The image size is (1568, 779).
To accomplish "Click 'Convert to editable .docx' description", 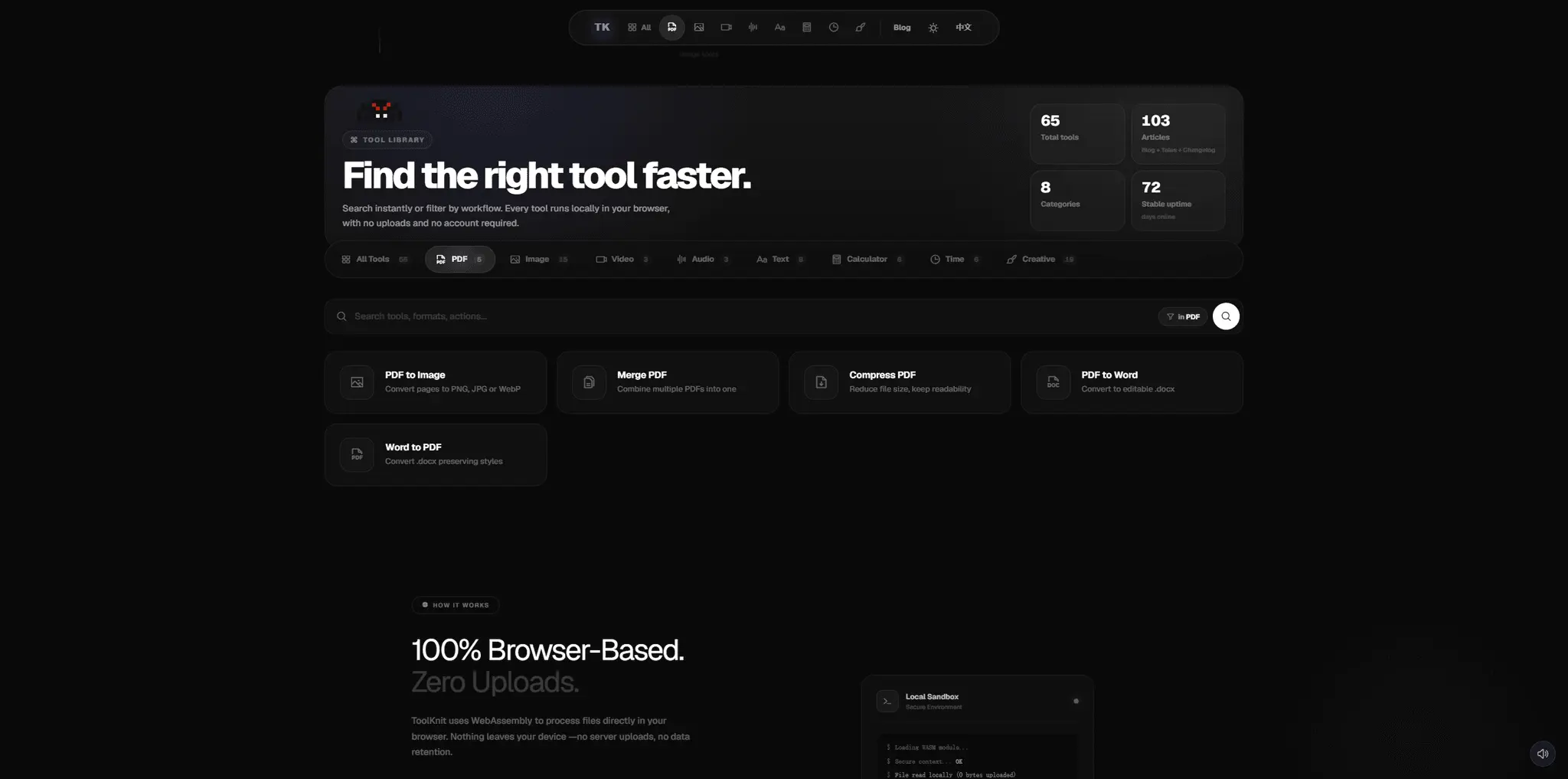I will [1128, 389].
